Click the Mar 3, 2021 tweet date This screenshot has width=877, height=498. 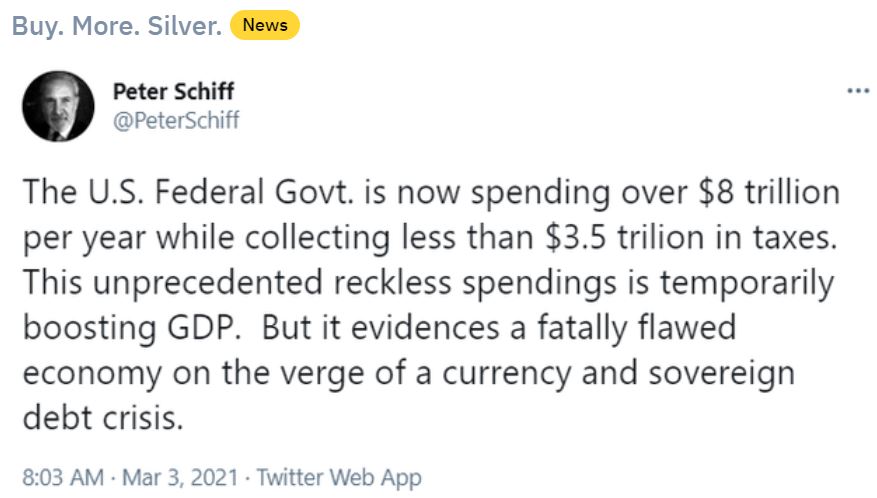[x=180, y=478]
